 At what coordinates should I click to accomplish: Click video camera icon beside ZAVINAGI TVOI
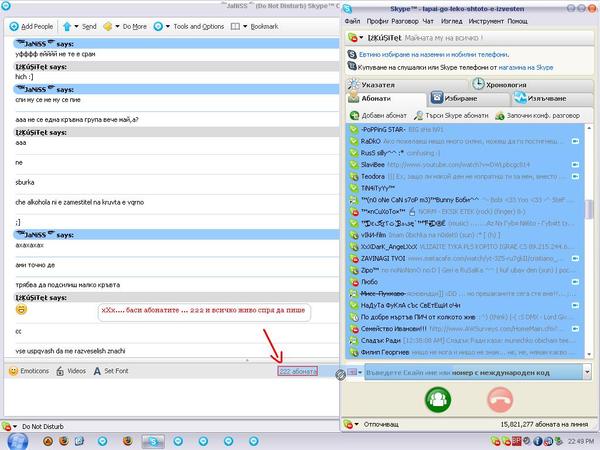pyautogui.click(x=575, y=258)
